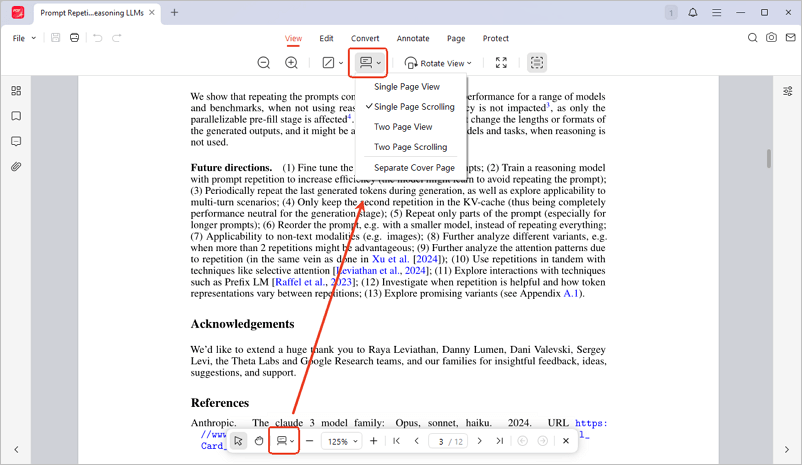The width and height of the screenshot is (802, 465).
Task: Click the email envelope icon
Action: 791,38
